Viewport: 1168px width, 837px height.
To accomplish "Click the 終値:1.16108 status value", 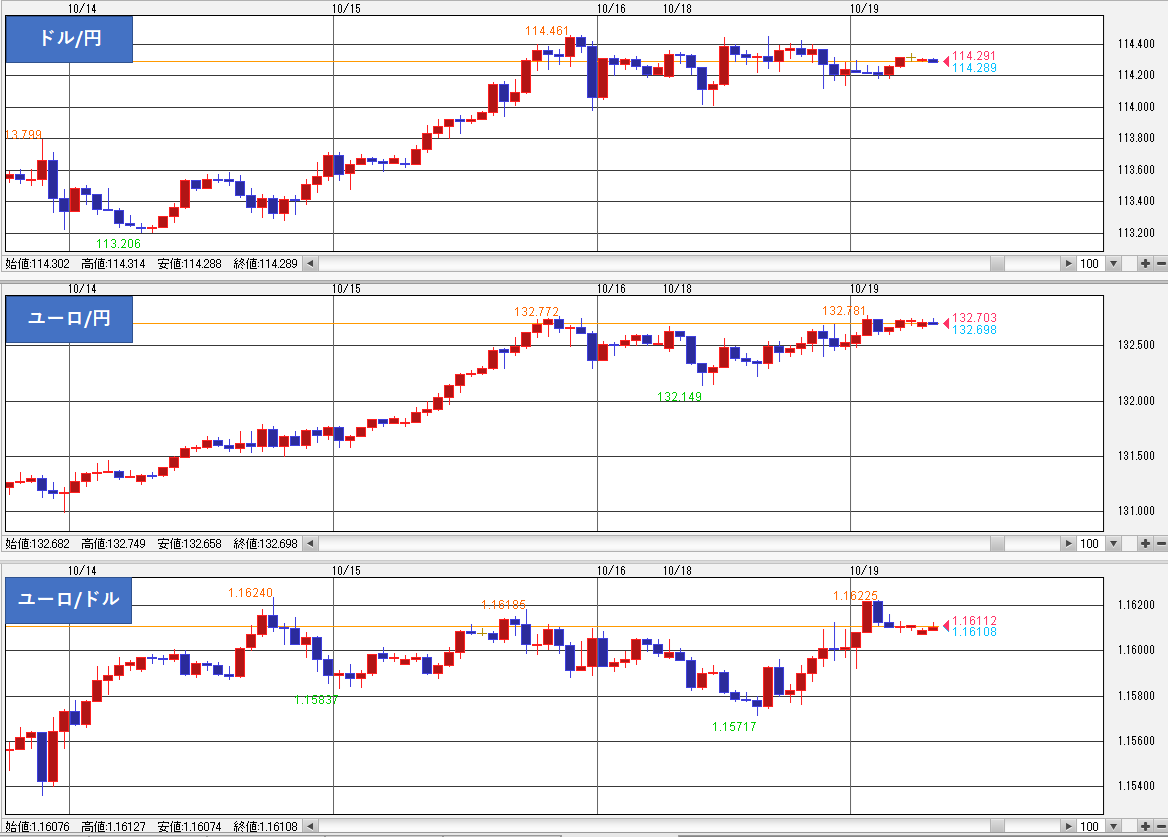I will pos(265,827).
